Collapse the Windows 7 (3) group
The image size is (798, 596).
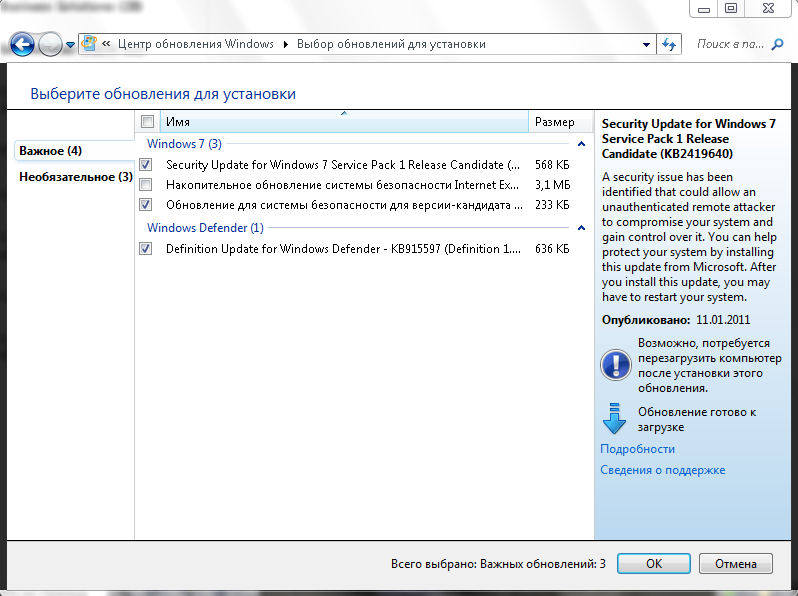[x=581, y=144]
